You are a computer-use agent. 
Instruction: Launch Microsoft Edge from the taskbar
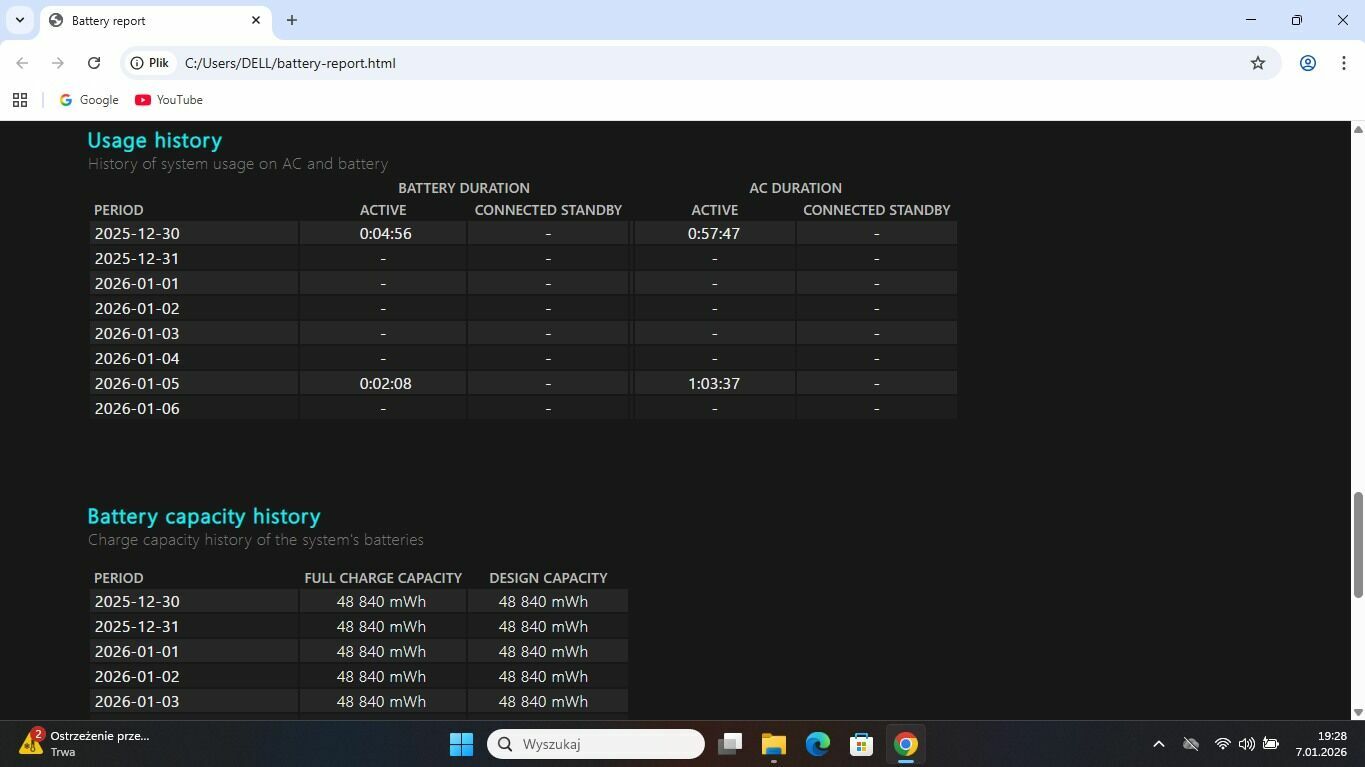[x=817, y=744]
